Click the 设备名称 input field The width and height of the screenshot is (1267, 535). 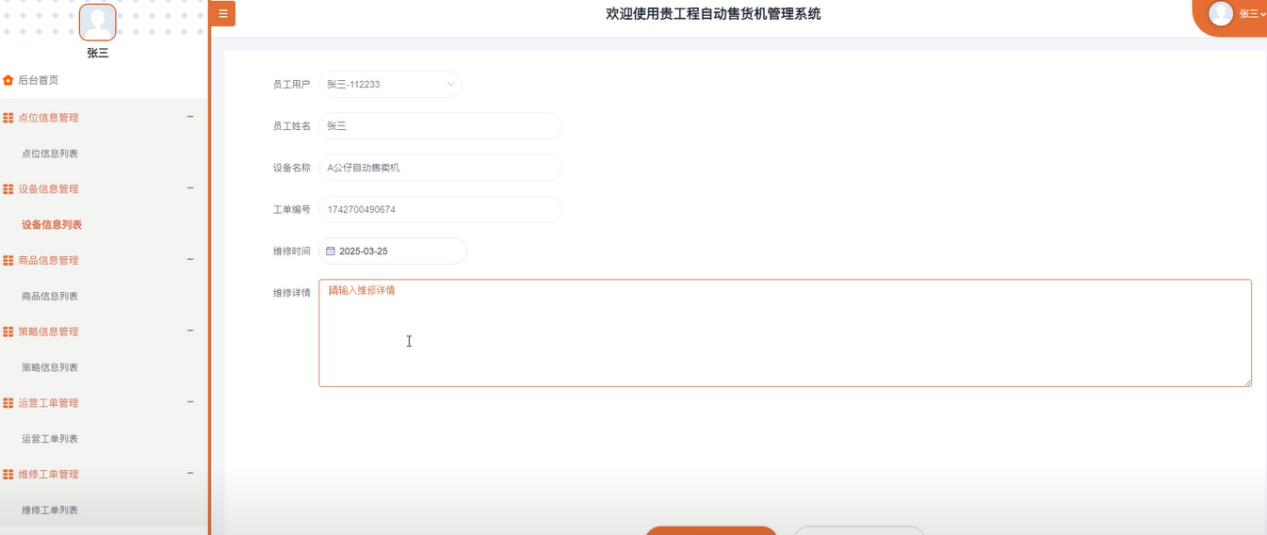point(440,168)
